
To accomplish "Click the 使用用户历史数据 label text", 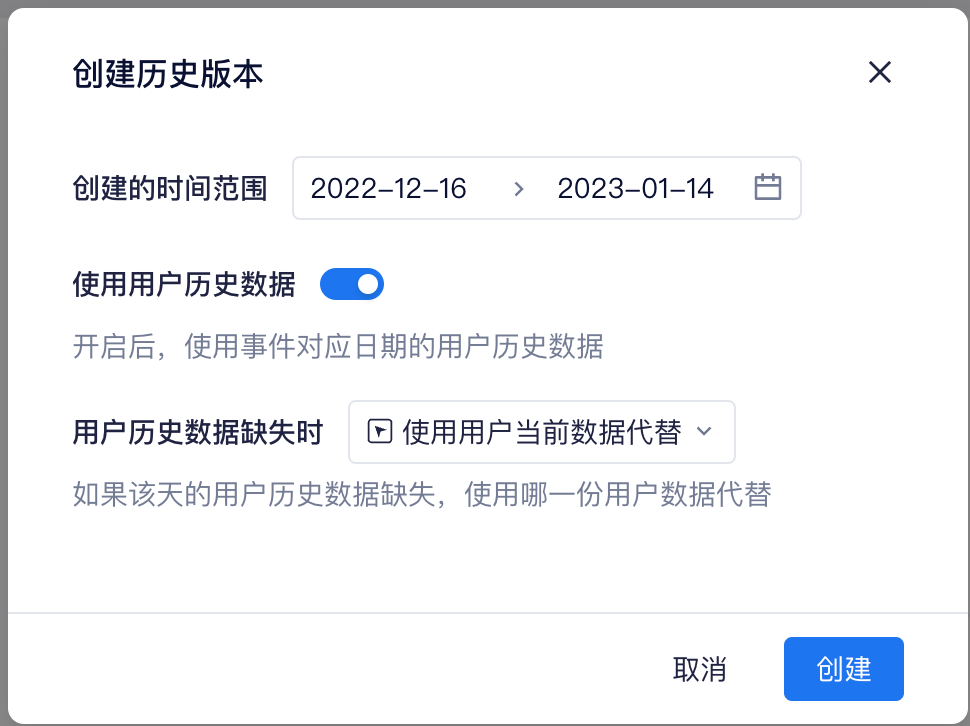I will (x=184, y=284).
